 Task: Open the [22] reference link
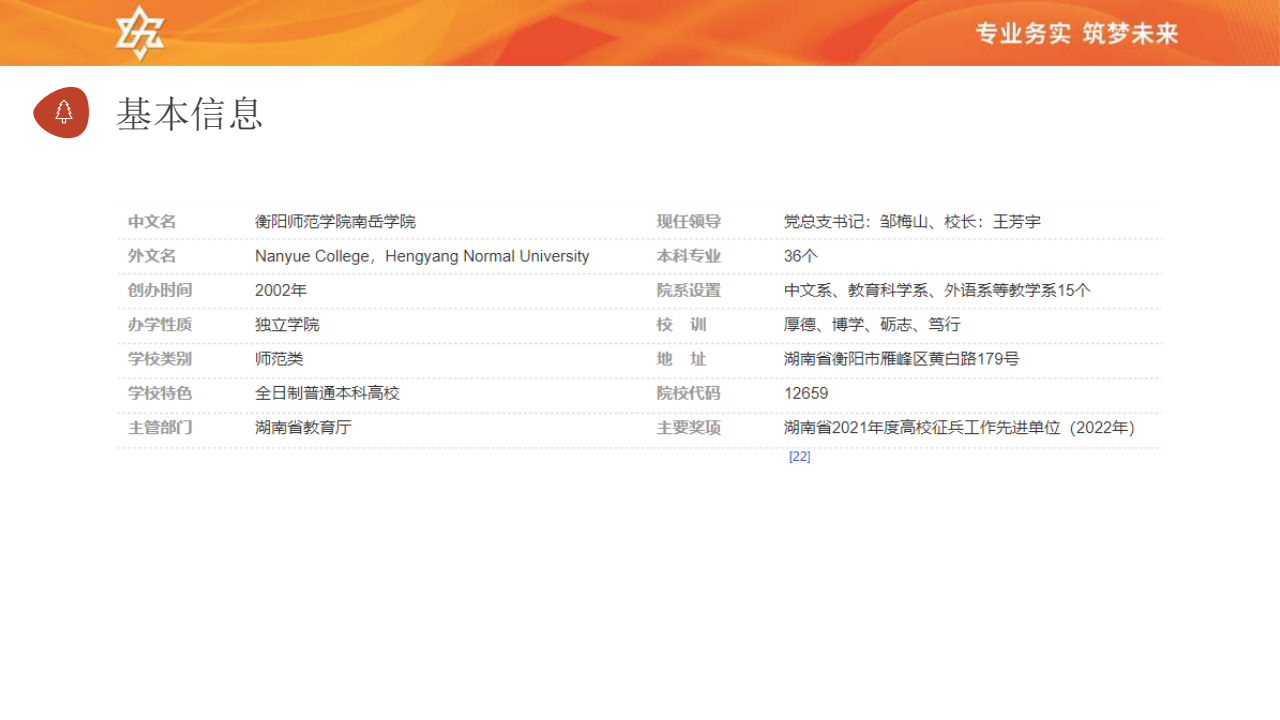[799, 456]
